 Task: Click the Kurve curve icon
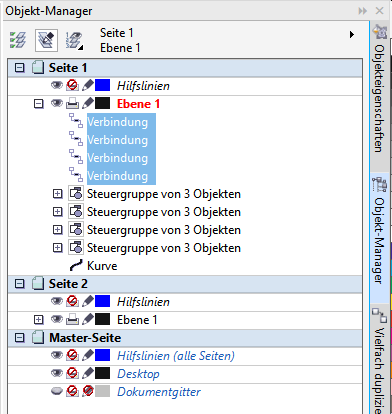point(76,266)
